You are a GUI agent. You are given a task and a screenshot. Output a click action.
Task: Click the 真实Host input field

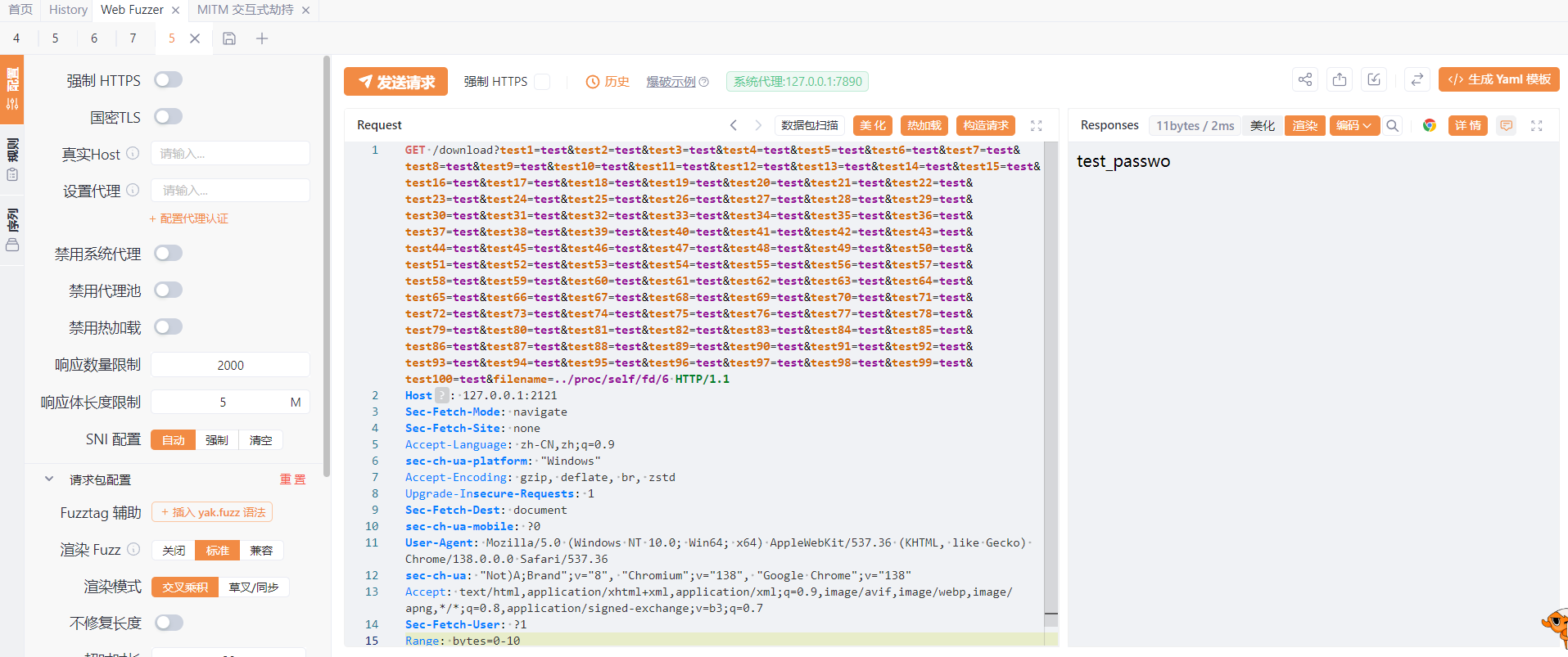click(x=230, y=154)
